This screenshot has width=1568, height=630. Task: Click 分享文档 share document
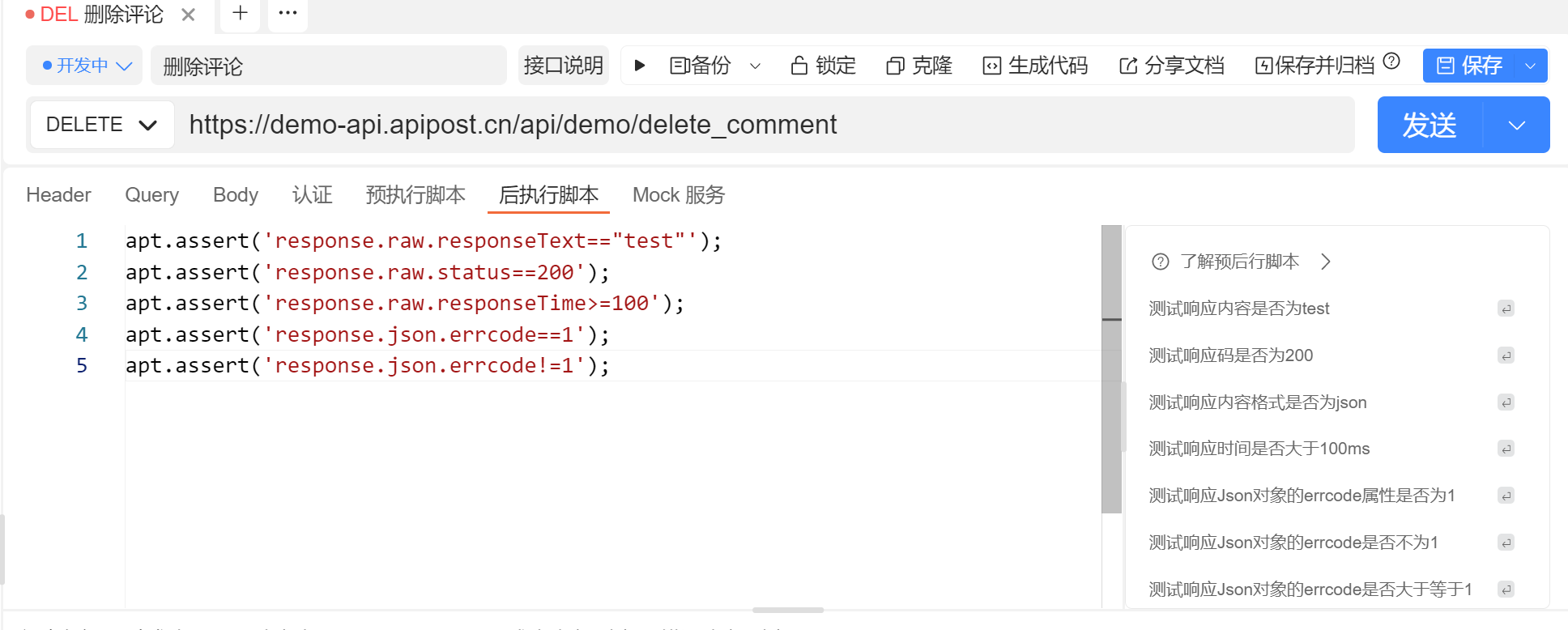coord(1171,66)
